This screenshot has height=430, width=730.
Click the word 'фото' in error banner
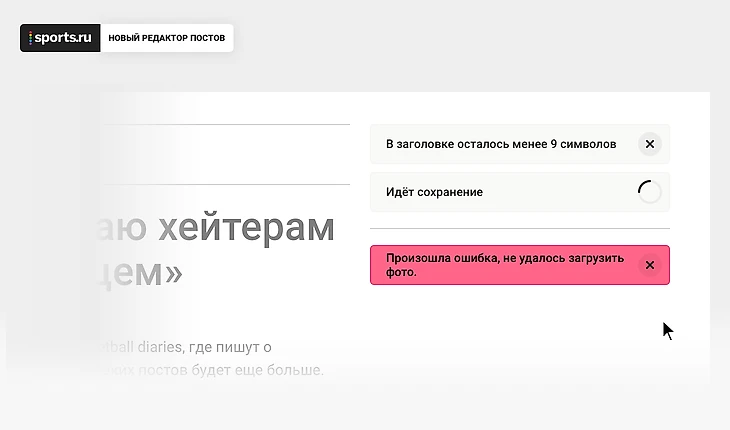click(x=401, y=272)
